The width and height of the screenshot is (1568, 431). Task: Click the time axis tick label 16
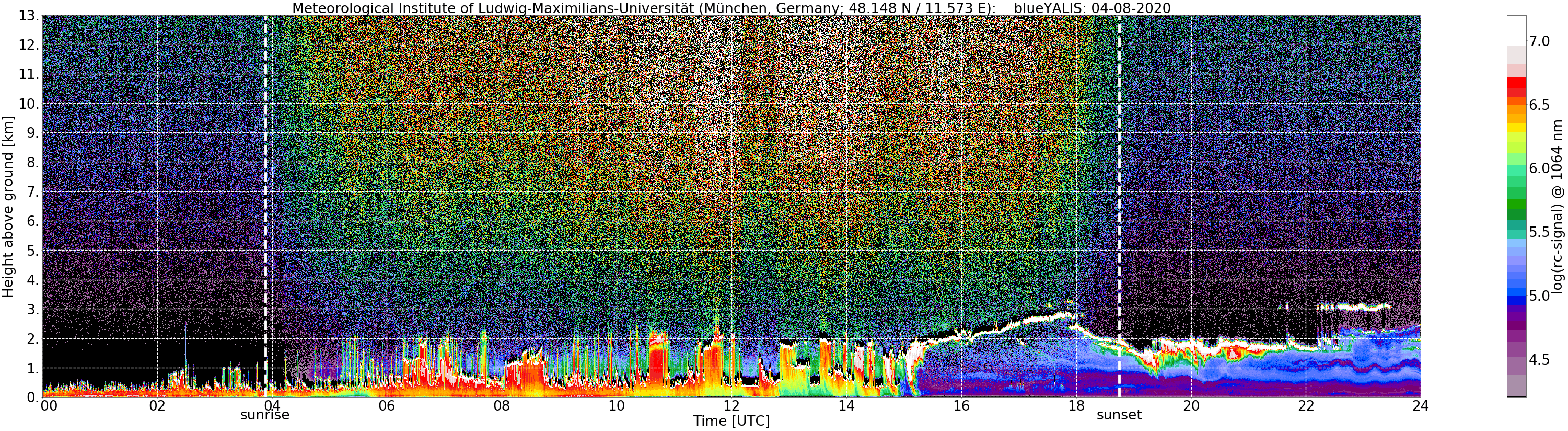pos(961,406)
